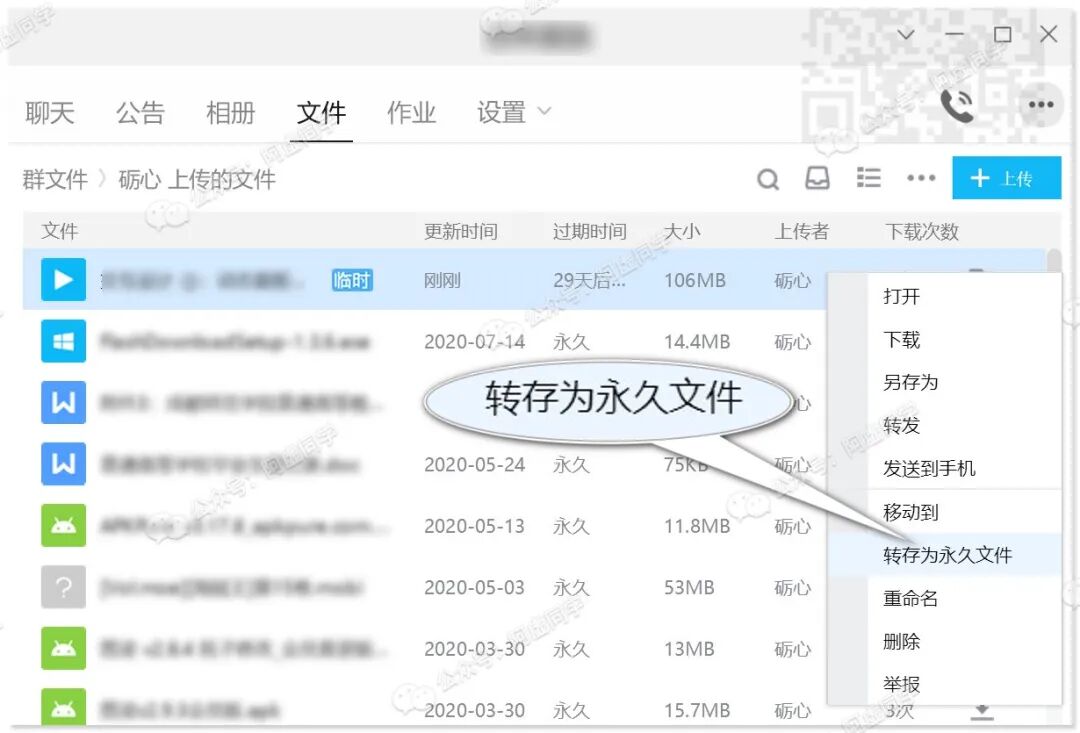1080x733 pixels.
Task: Click the 2020-07-14 date cell
Action: pyautogui.click(x=475, y=342)
